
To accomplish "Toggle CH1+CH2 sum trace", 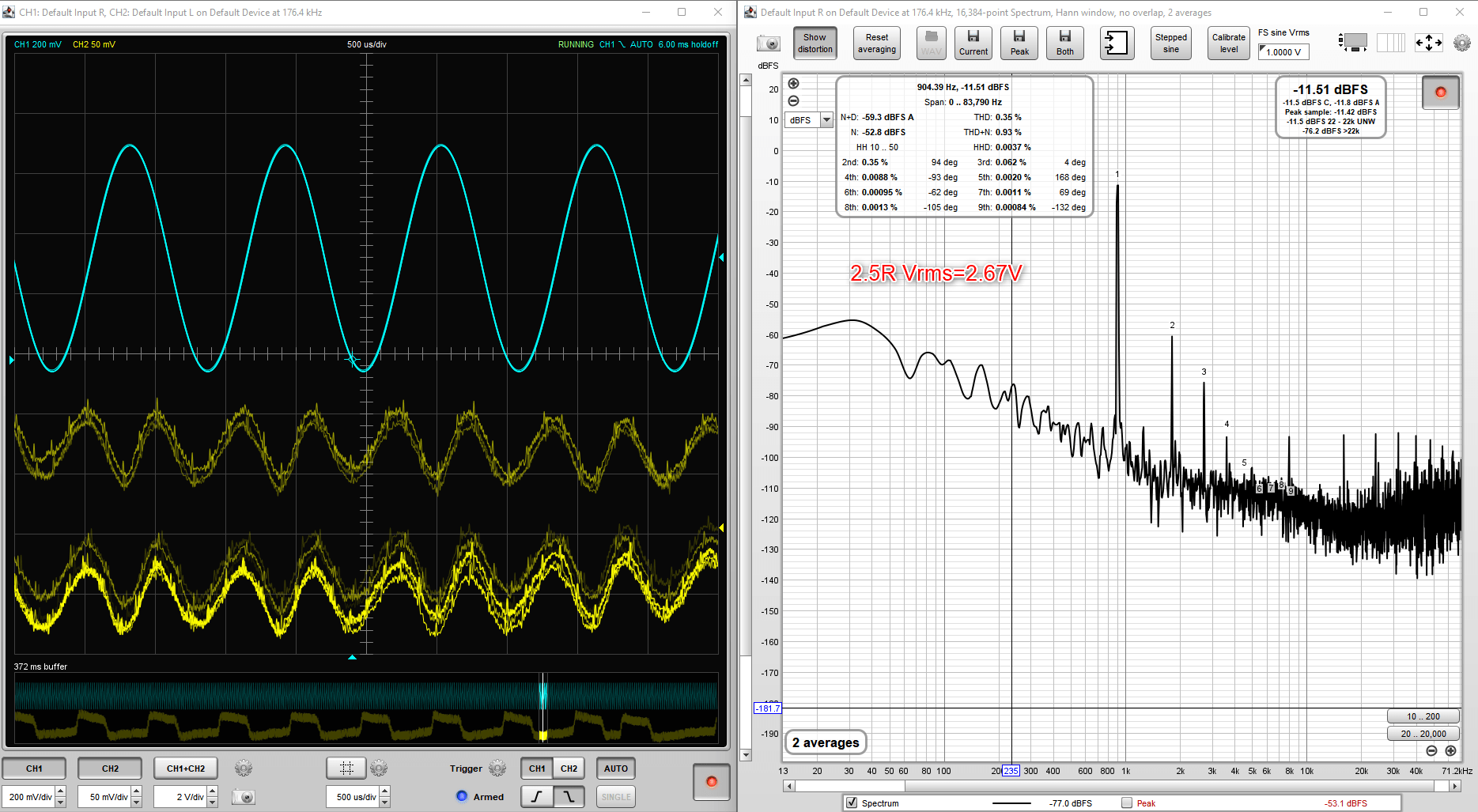I will pyautogui.click(x=186, y=769).
